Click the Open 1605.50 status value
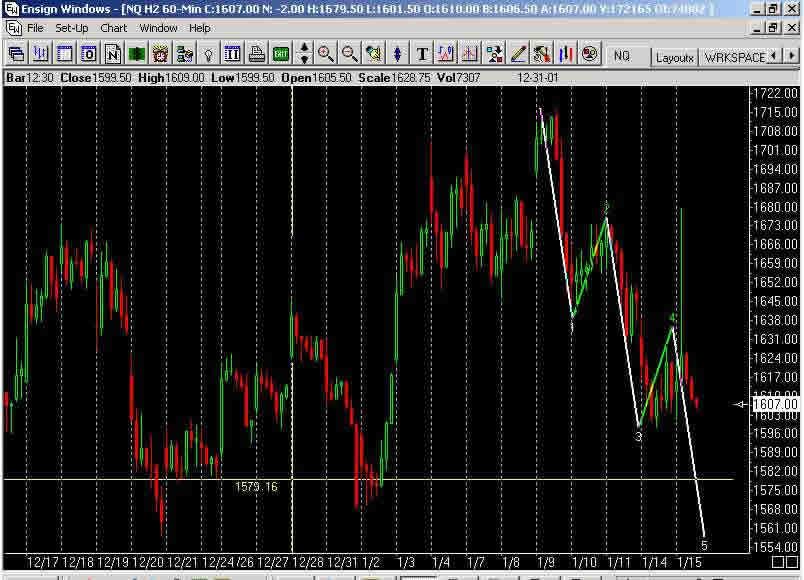The width and height of the screenshot is (804, 580). pos(316,78)
